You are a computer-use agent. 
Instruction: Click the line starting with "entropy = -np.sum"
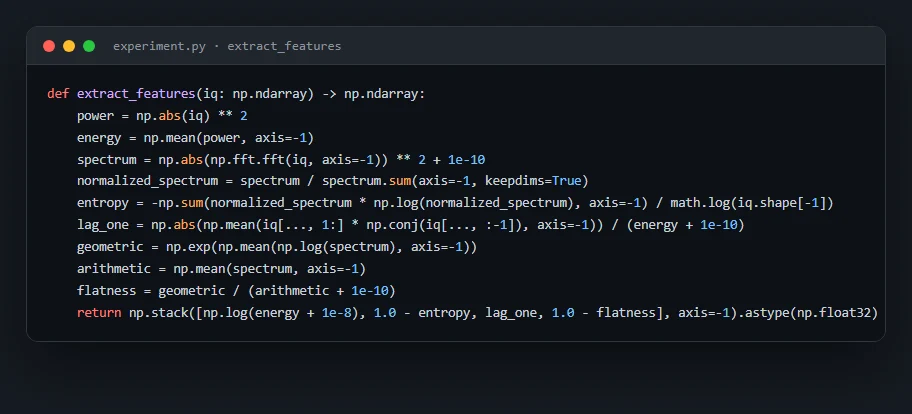pyautogui.click(x=455, y=204)
